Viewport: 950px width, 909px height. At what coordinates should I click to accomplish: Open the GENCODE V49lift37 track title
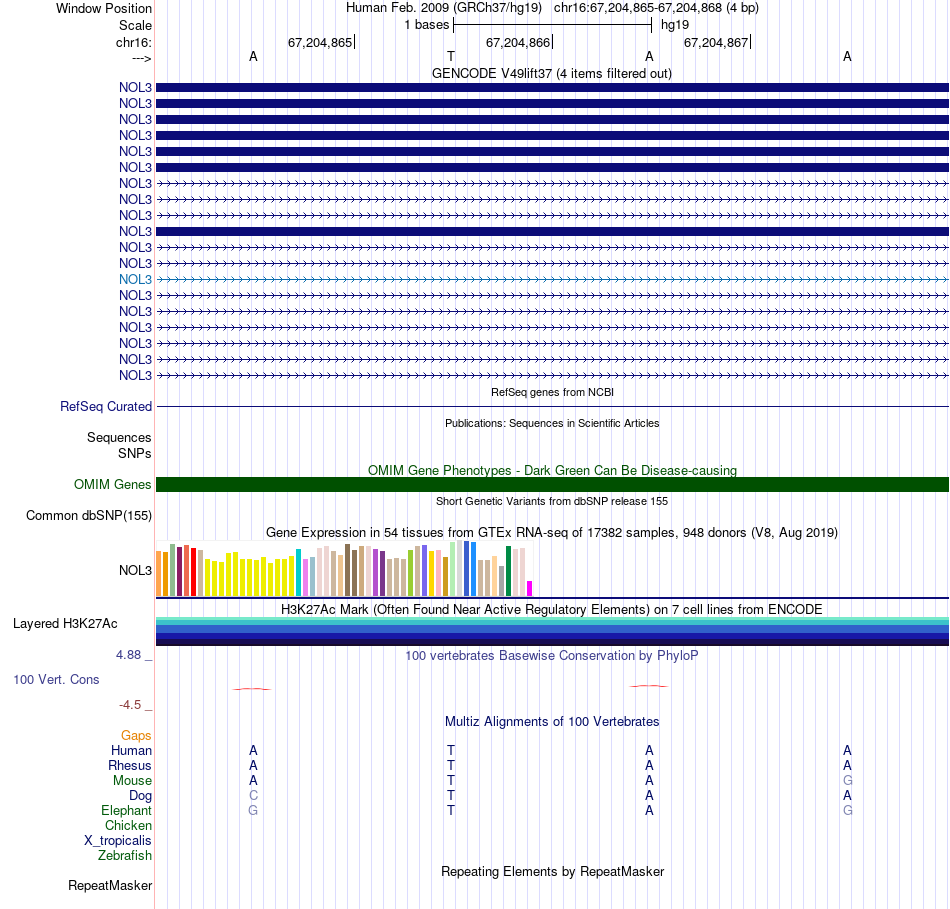coord(551,73)
